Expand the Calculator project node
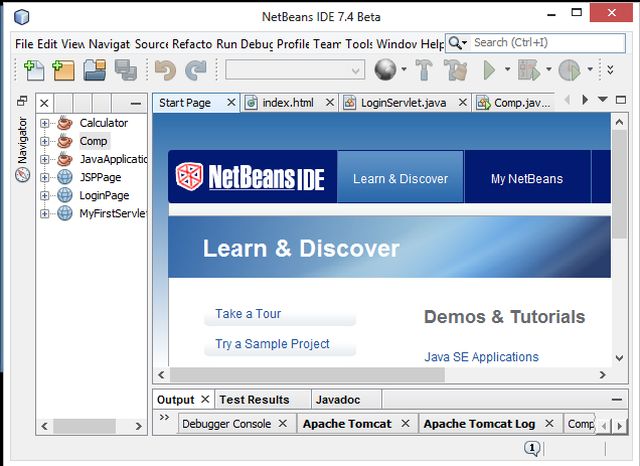This screenshot has height=466, width=640. point(44,123)
